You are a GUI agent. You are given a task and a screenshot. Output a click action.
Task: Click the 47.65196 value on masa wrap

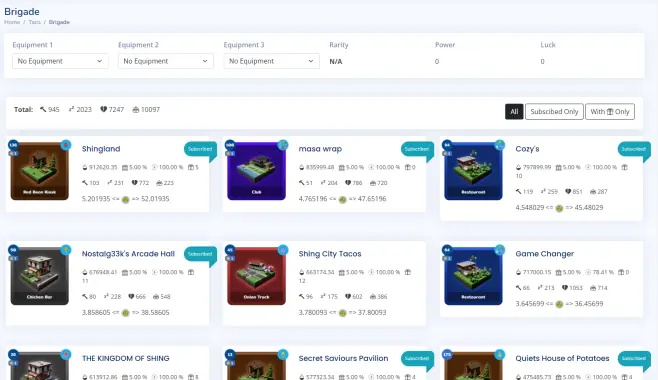(x=372, y=199)
